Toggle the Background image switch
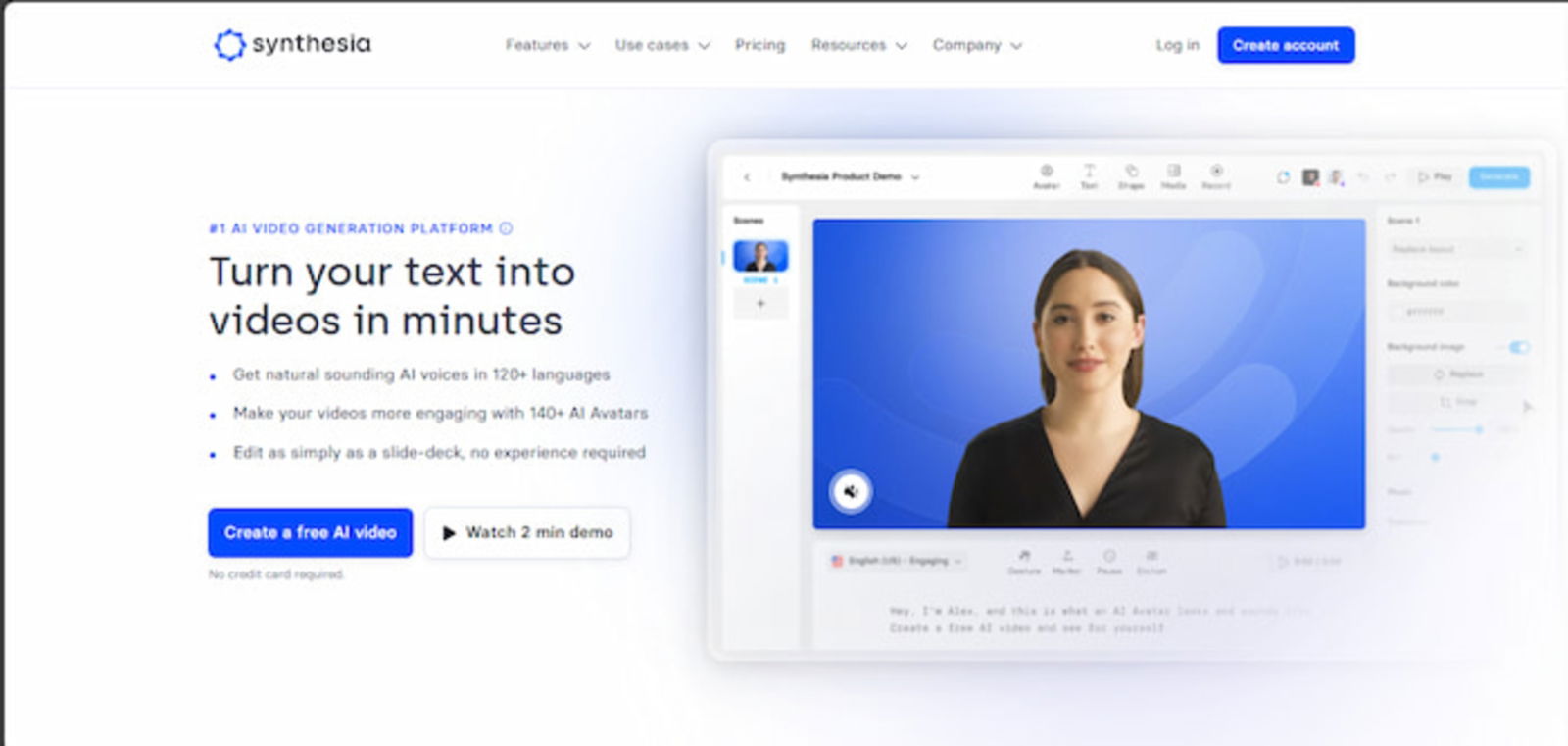 coord(1519,347)
